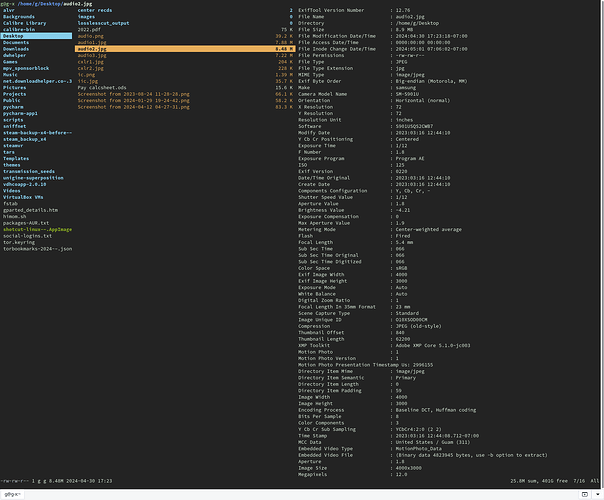Select the alvr directory
The width and height of the screenshot is (604, 500).
coord(8,10)
